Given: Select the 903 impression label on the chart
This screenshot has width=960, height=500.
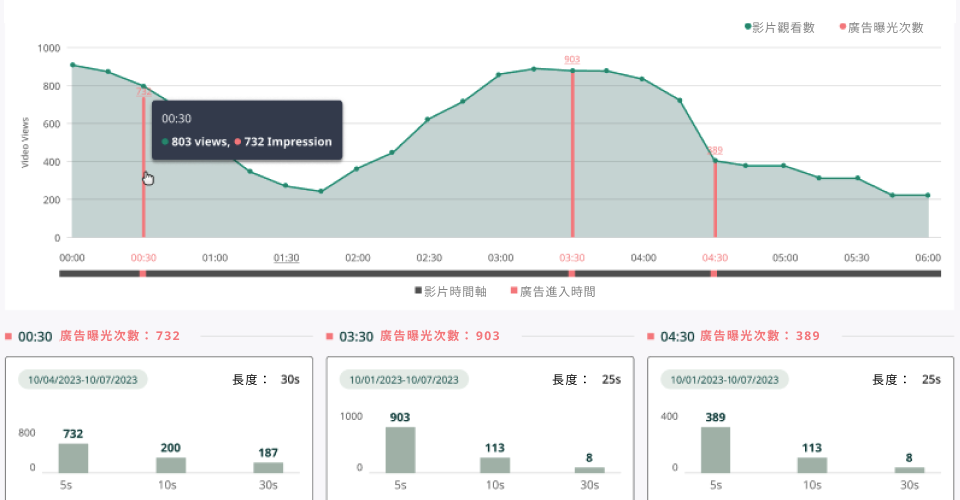Looking at the screenshot, I should pos(572,59).
